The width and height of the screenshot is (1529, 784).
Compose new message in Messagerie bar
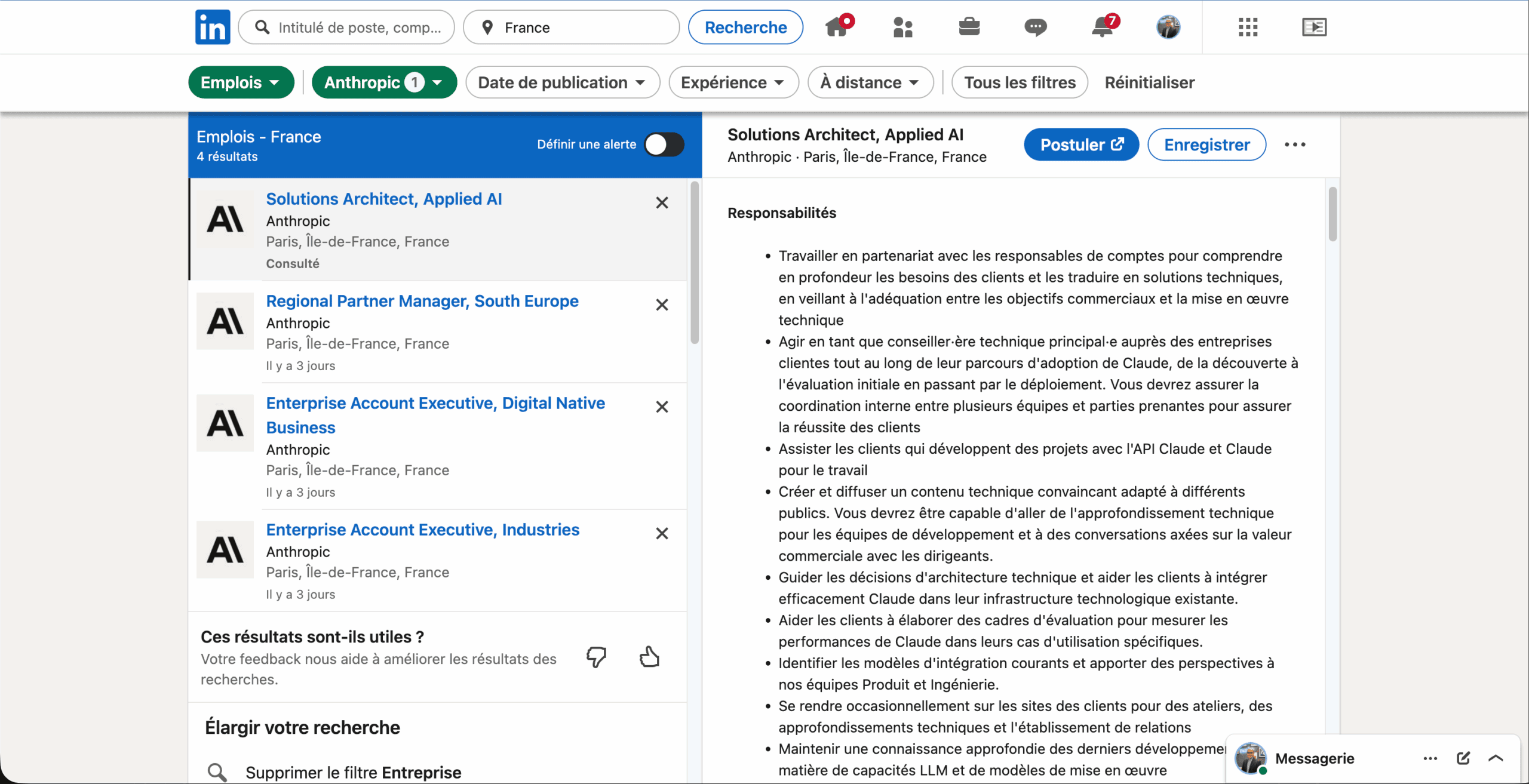click(x=1463, y=758)
